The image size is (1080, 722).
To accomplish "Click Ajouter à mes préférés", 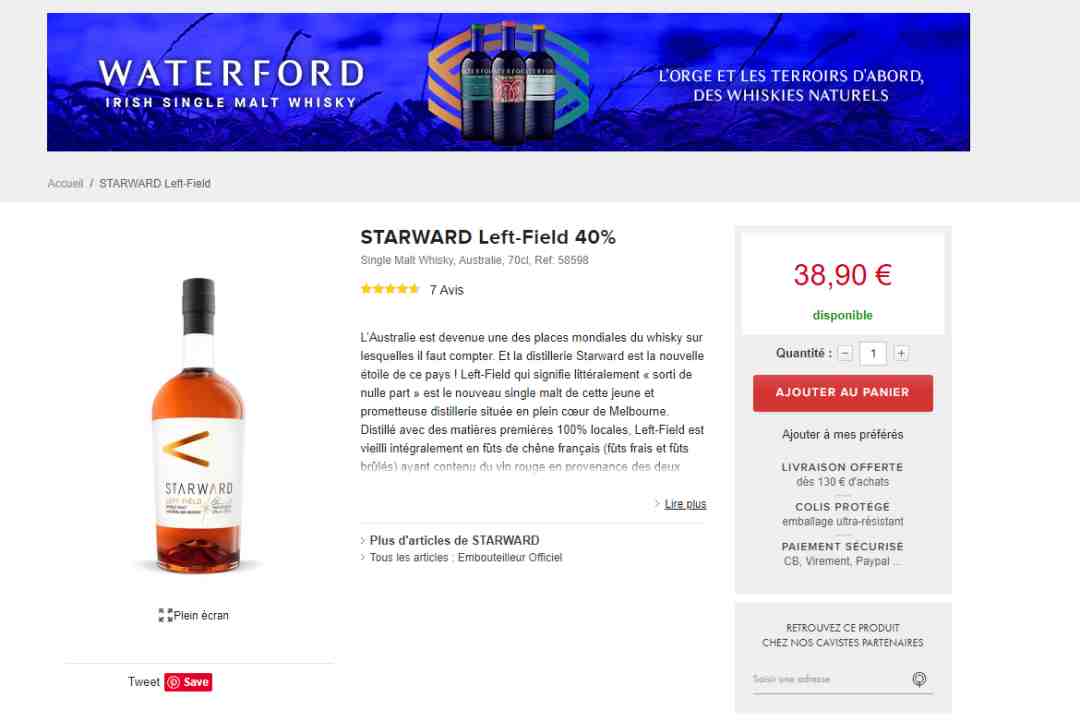I will click(842, 435).
